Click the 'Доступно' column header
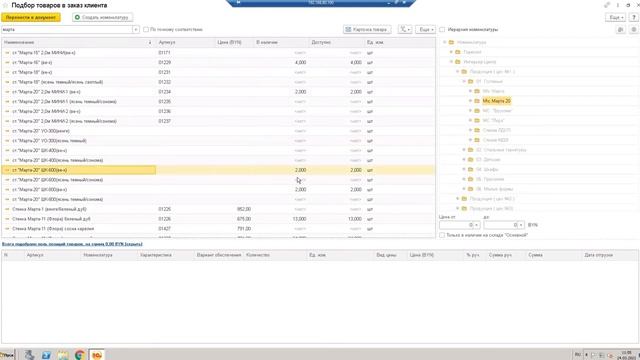640x360 pixels. [336, 42]
